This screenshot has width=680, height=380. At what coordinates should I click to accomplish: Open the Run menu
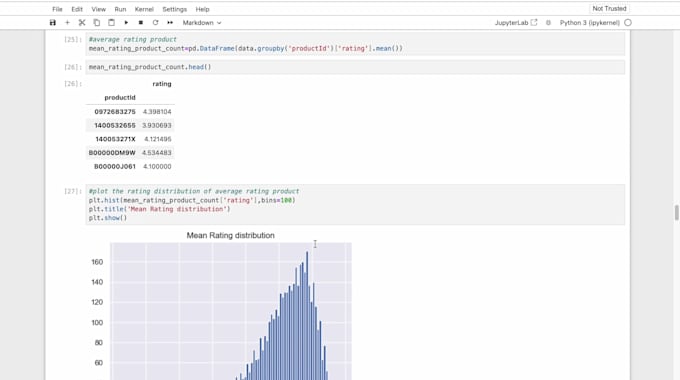[120, 9]
